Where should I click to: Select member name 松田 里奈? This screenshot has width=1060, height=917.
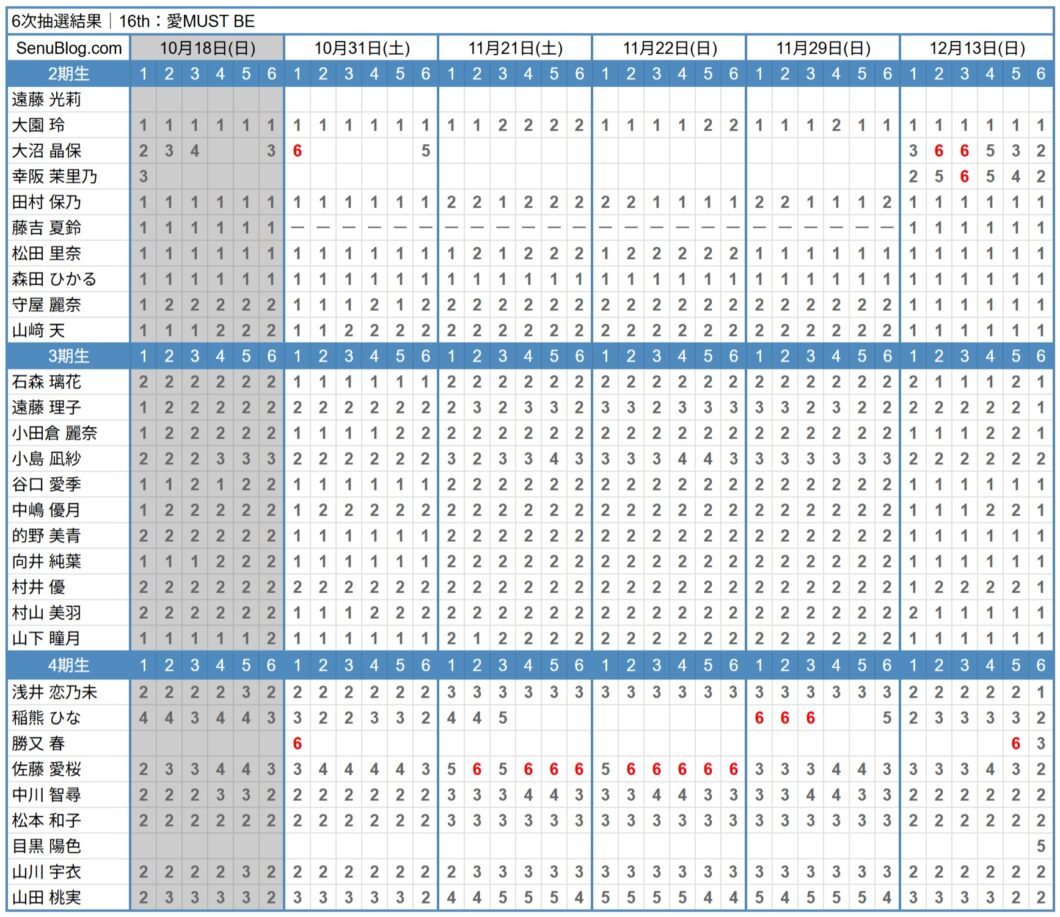coord(47,254)
